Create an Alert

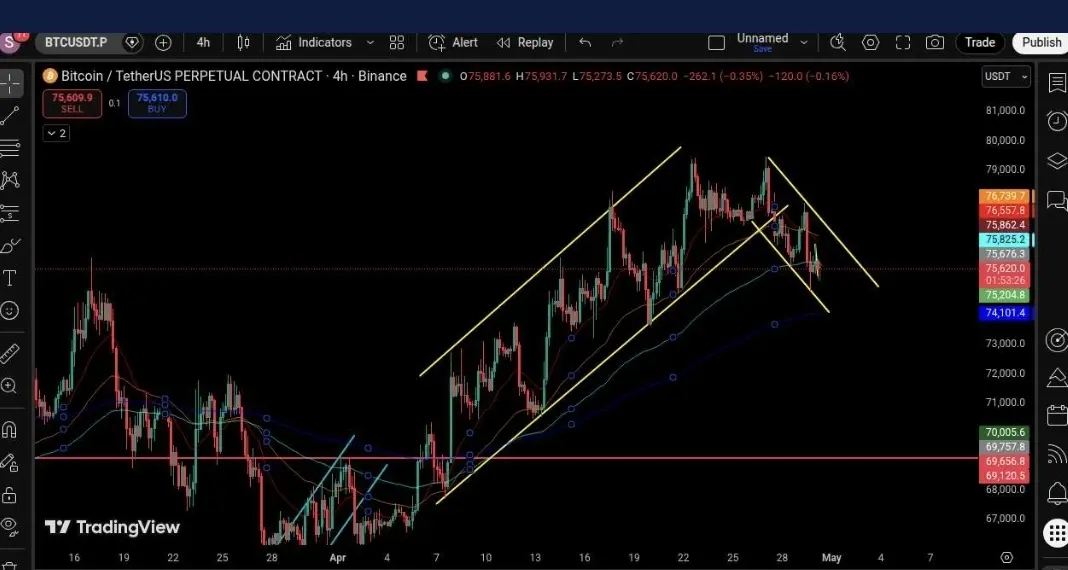453,42
